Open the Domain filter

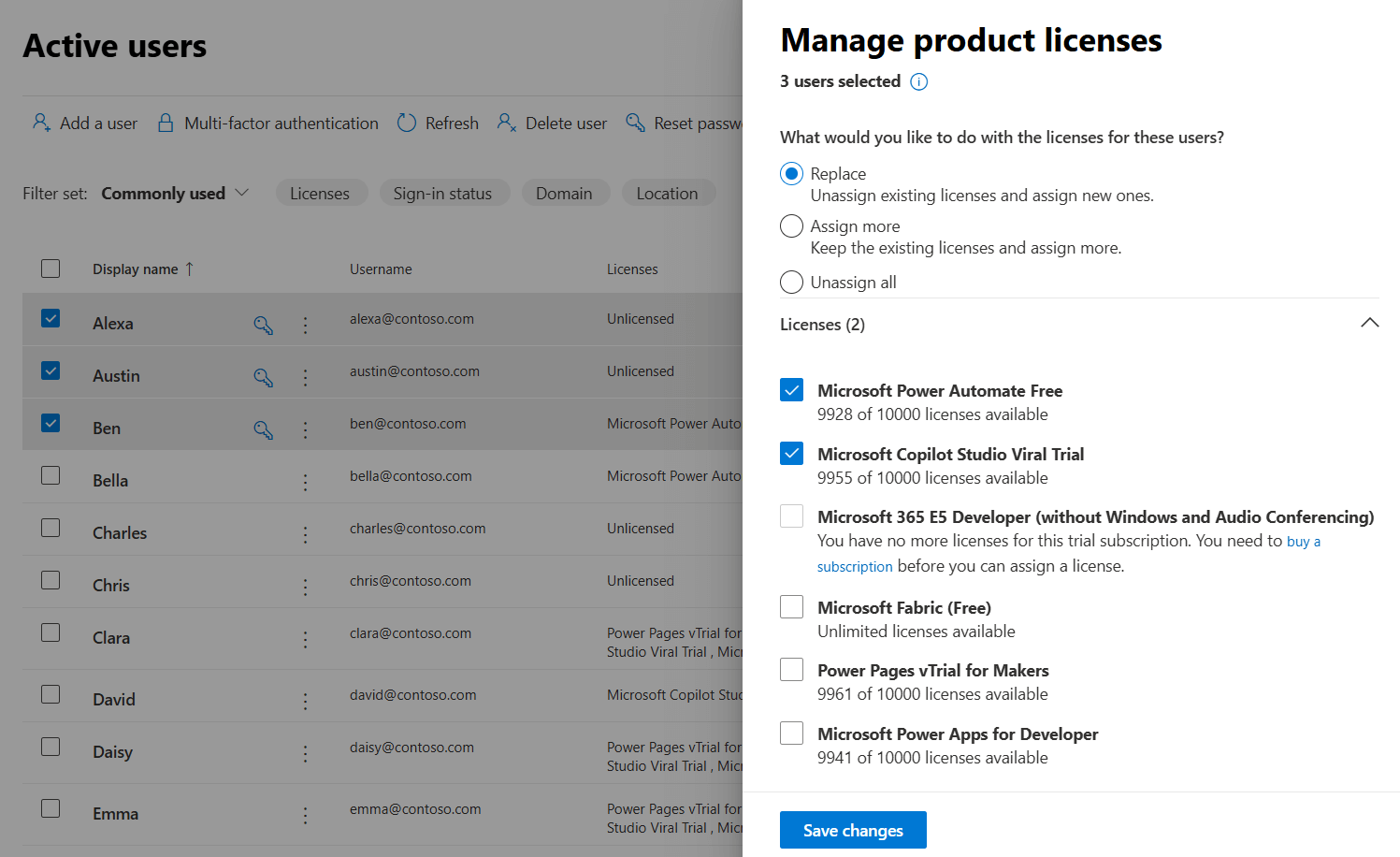pos(566,193)
